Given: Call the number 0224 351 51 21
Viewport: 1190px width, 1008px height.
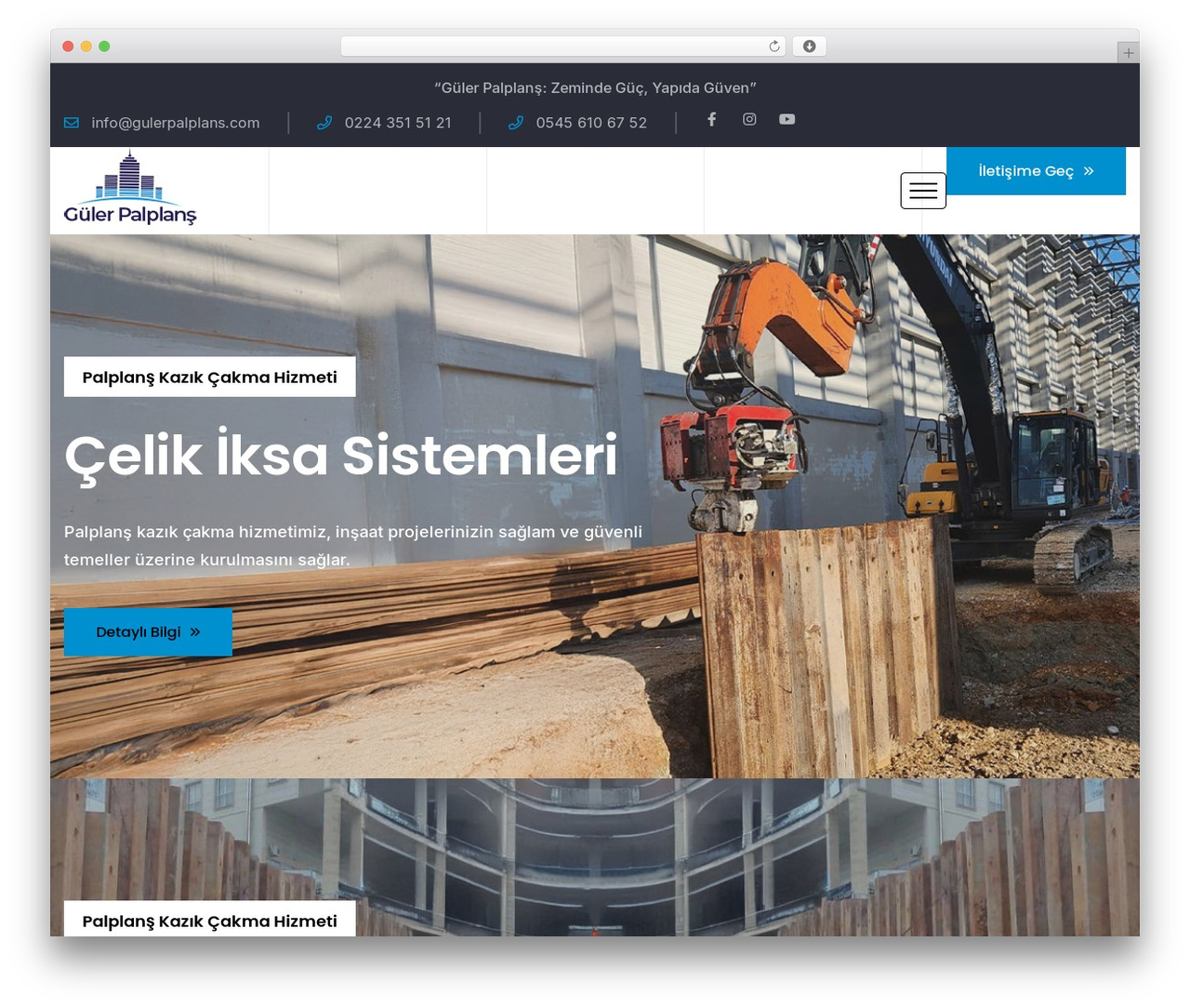Looking at the screenshot, I should 398,123.
